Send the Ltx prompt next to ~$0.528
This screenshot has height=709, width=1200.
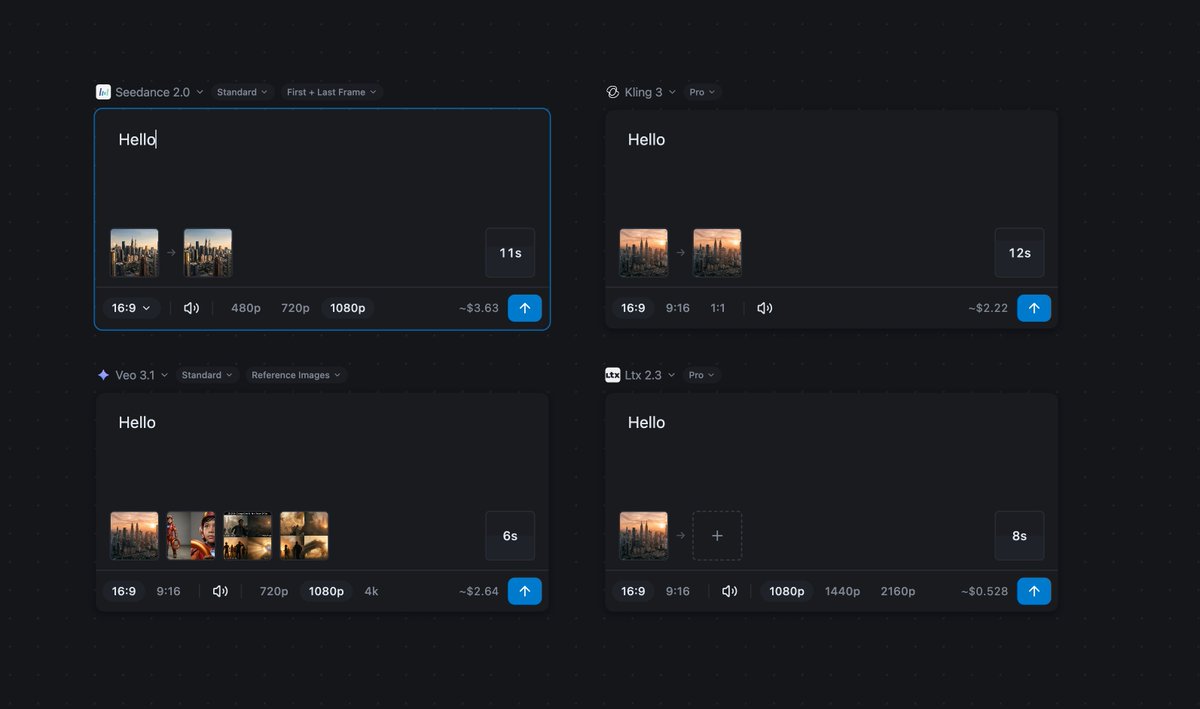(1034, 591)
